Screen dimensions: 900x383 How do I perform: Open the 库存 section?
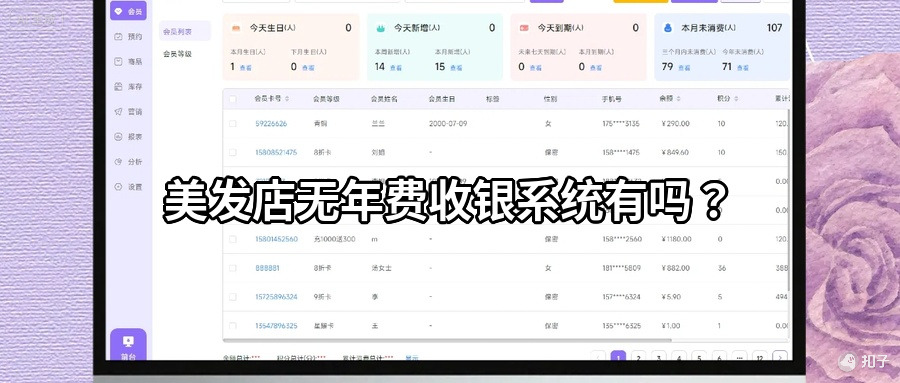tap(128, 87)
